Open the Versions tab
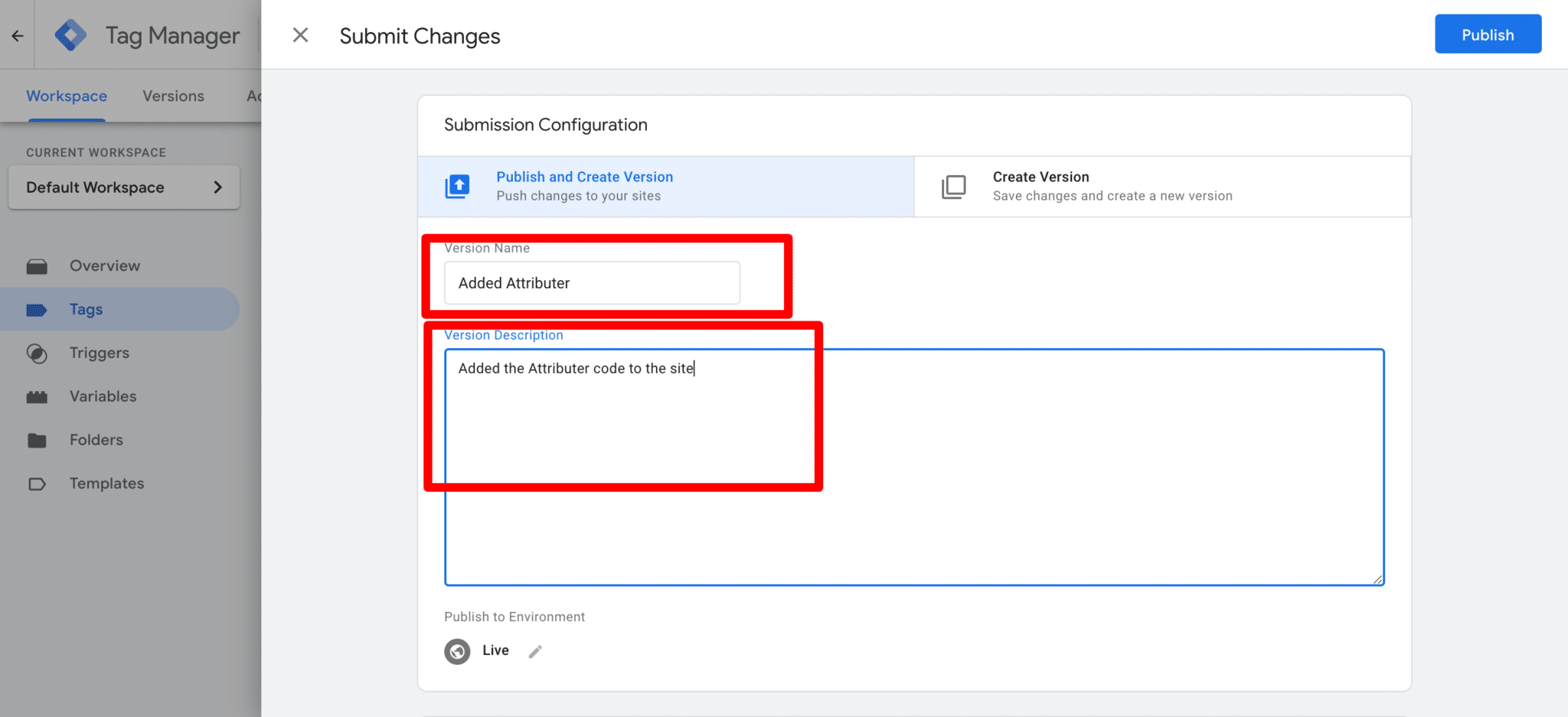This screenshot has width=1568, height=717. 173,96
